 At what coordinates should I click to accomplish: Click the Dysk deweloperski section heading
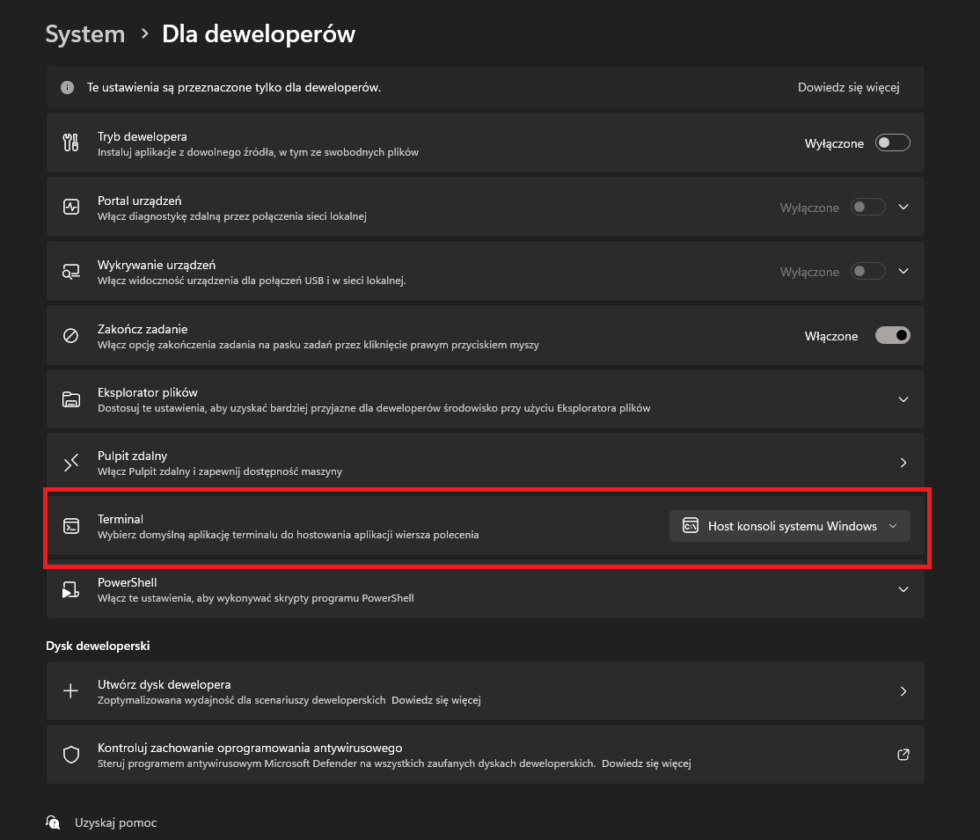pyautogui.click(x=98, y=646)
